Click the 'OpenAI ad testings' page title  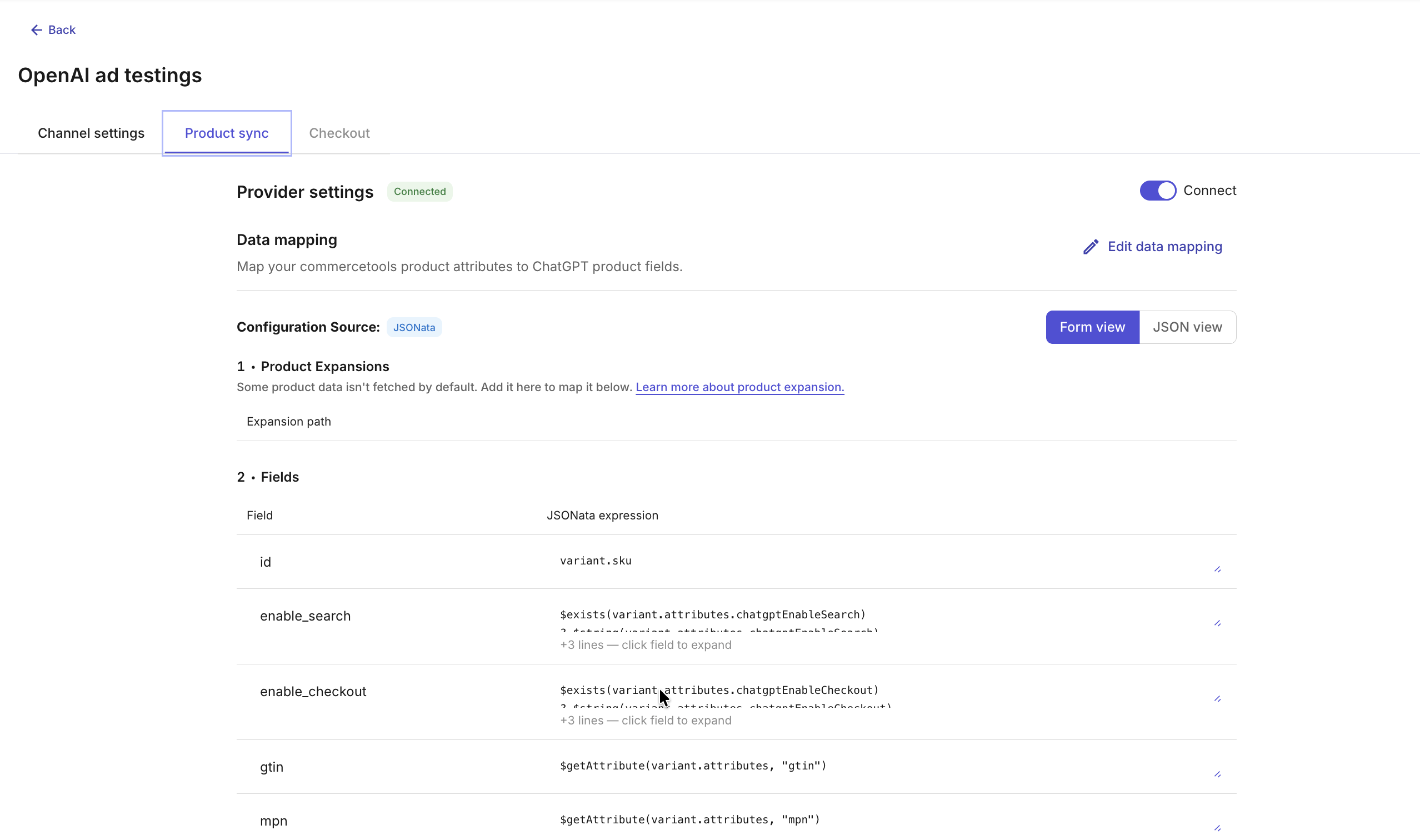pyautogui.click(x=110, y=76)
